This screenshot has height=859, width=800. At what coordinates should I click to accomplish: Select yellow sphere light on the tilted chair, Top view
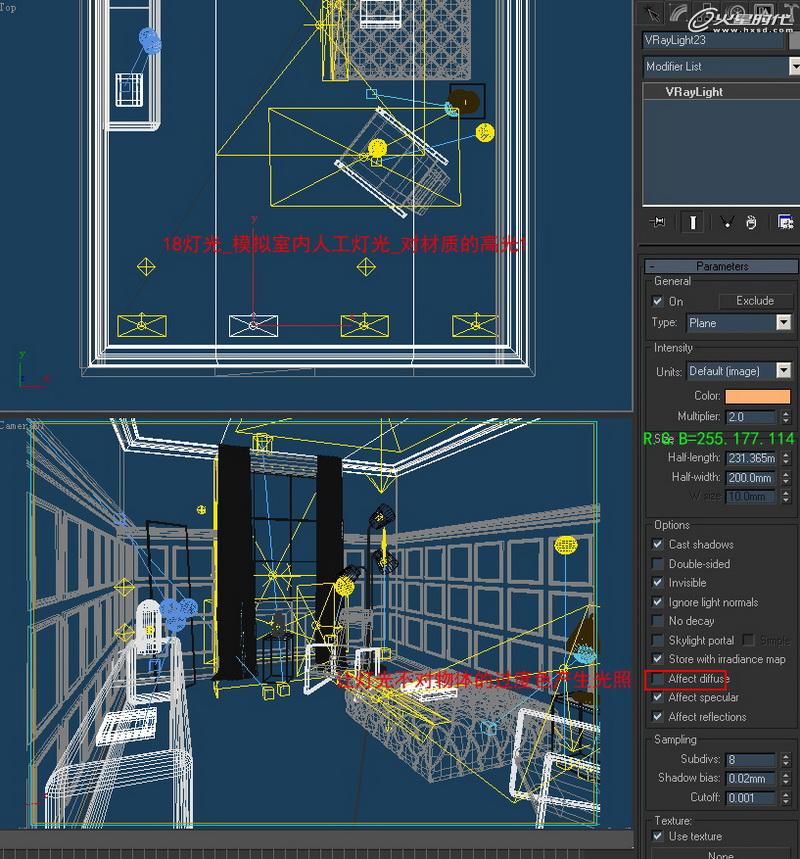[377, 148]
